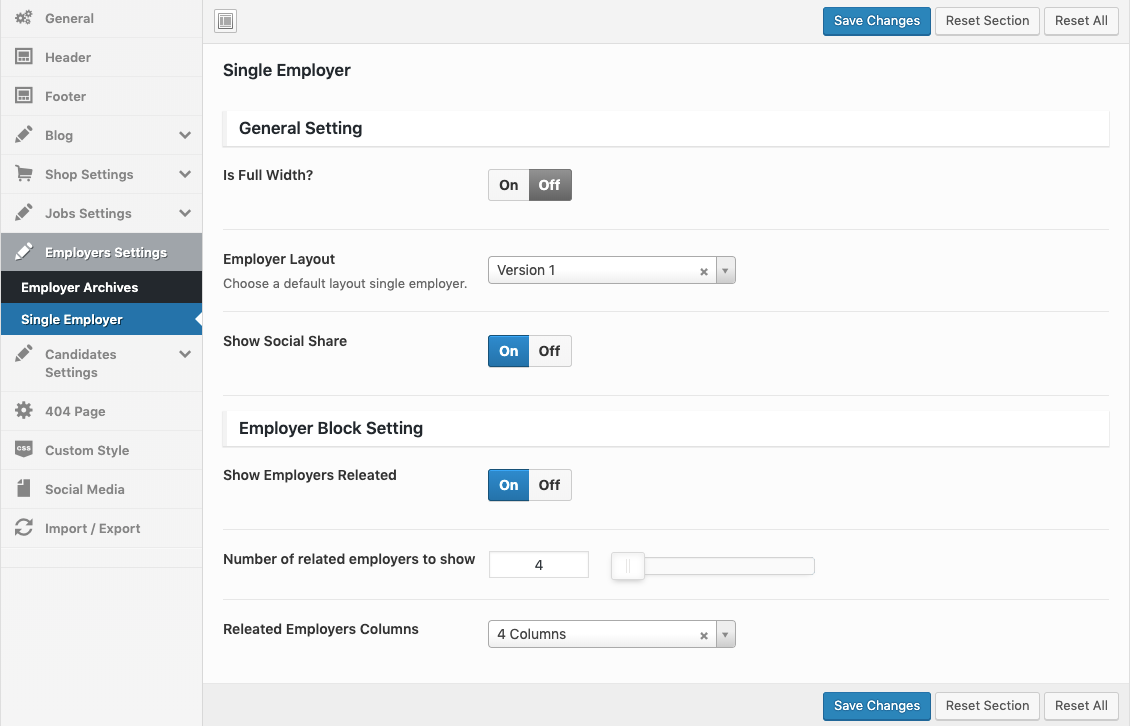Click the General gears icon in sidebar
The height and width of the screenshot is (726, 1130).
(24, 18)
